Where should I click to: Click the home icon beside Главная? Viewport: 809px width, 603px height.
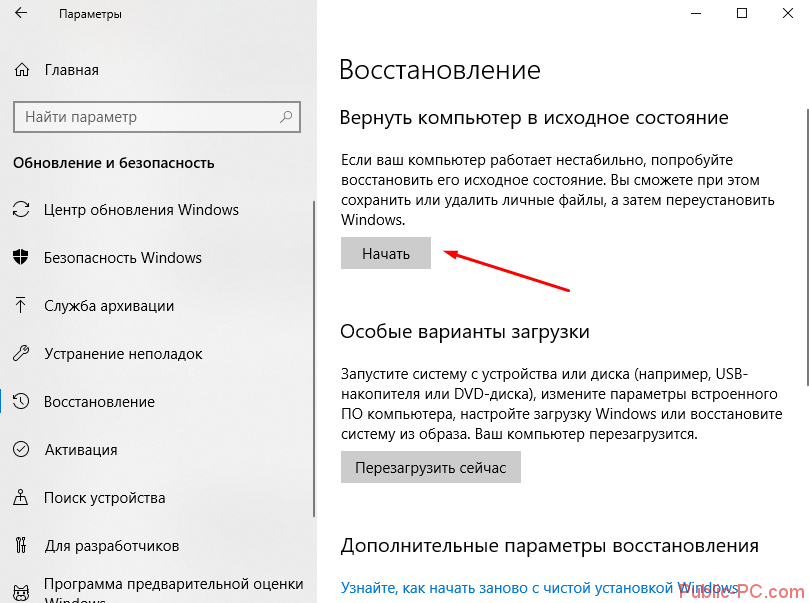click(x=22, y=70)
